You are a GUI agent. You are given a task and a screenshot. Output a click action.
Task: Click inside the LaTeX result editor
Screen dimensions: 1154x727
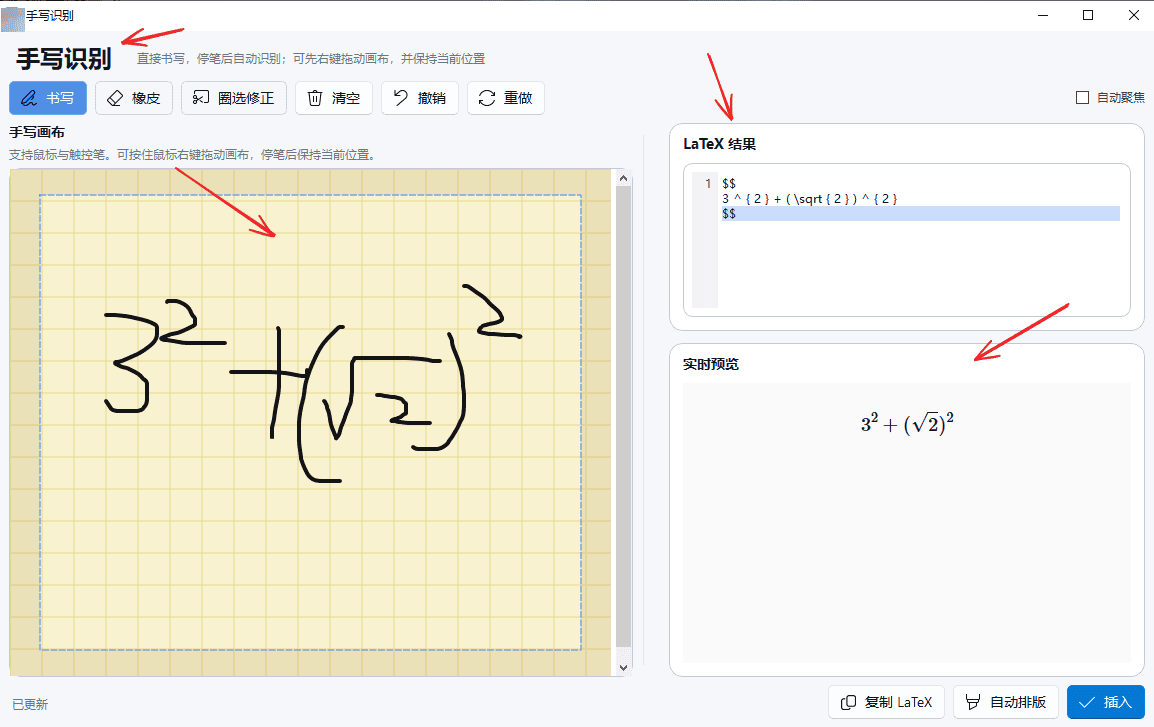coord(907,240)
